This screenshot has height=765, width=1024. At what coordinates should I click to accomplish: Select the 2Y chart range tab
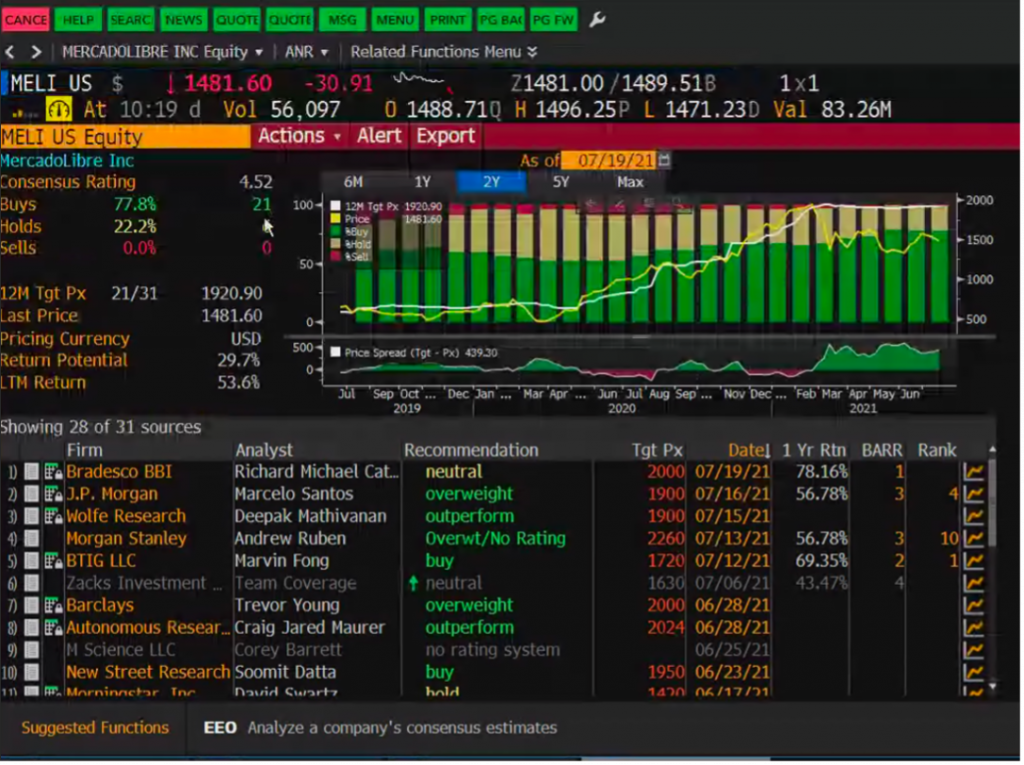click(493, 182)
